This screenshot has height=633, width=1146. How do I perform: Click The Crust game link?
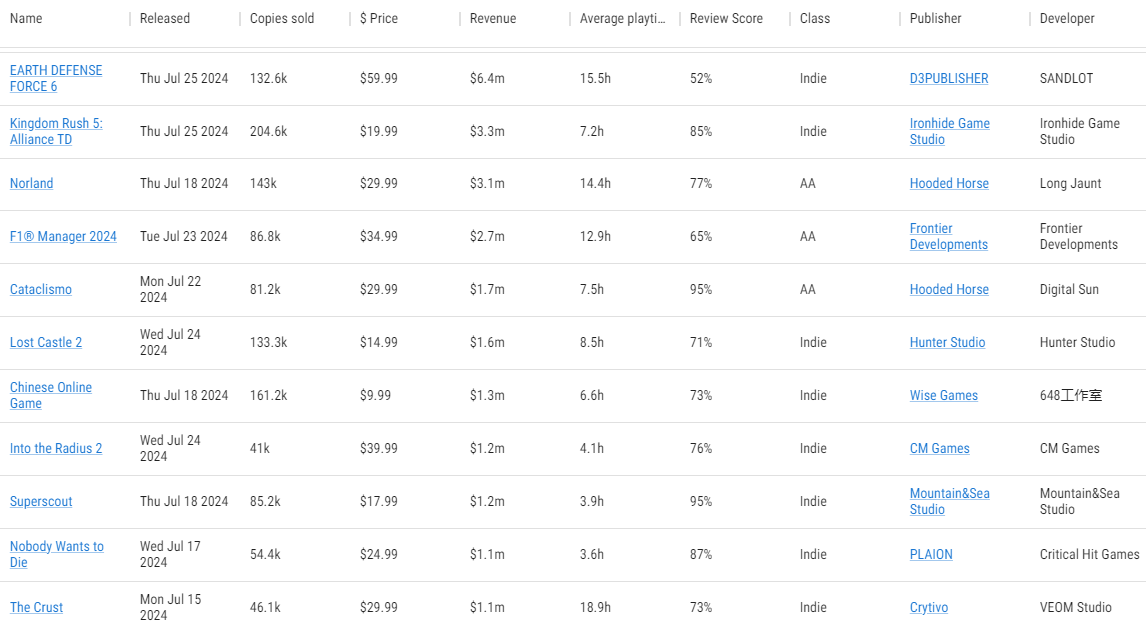pyautogui.click(x=37, y=607)
